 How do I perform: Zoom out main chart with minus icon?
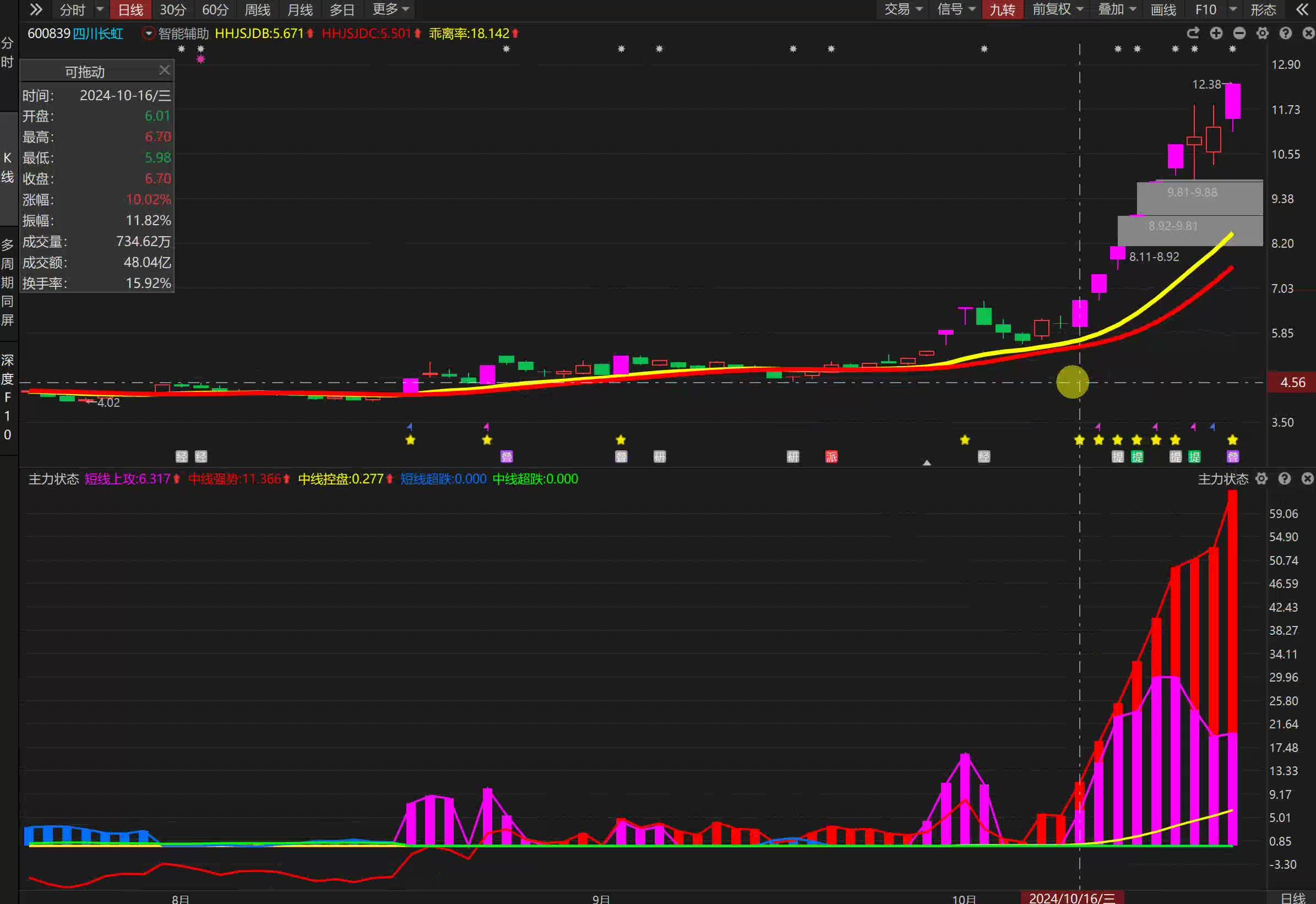click(1239, 34)
